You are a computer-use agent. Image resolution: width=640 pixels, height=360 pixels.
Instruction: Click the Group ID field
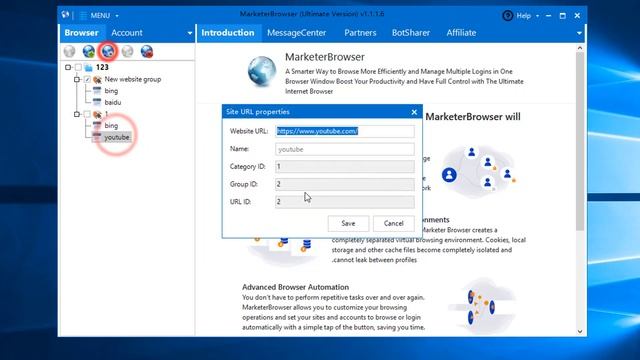[345, 184]
